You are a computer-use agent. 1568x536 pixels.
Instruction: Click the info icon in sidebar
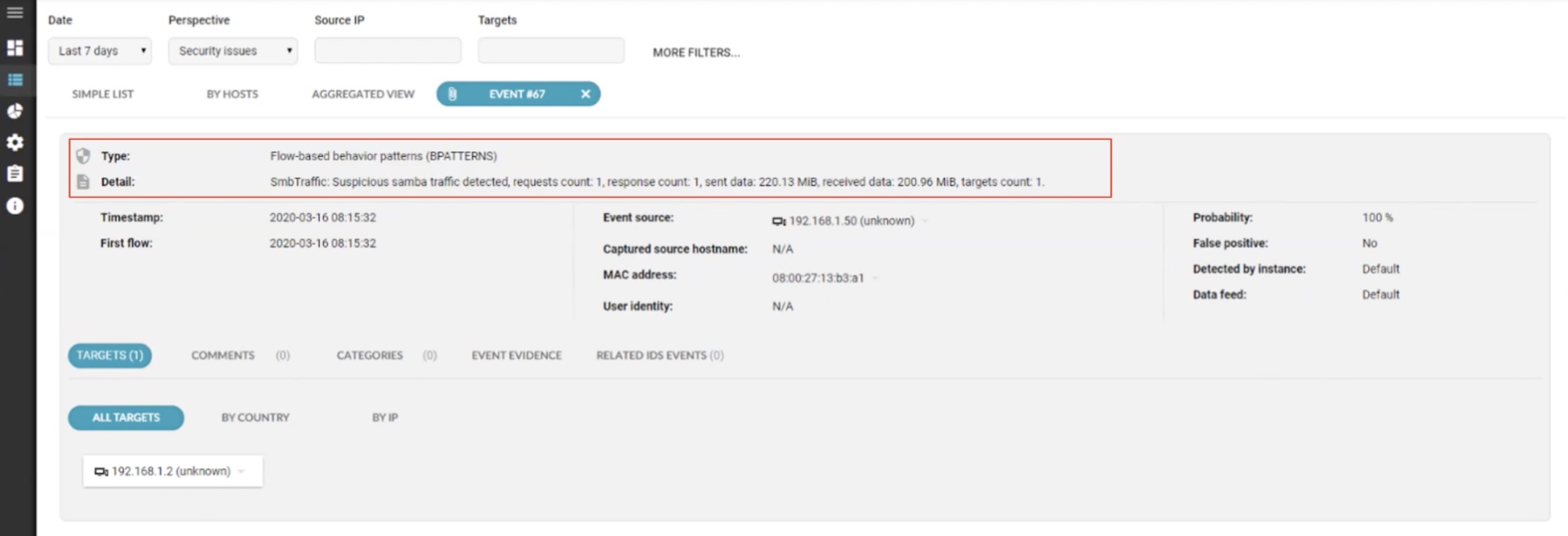(15, 206)
